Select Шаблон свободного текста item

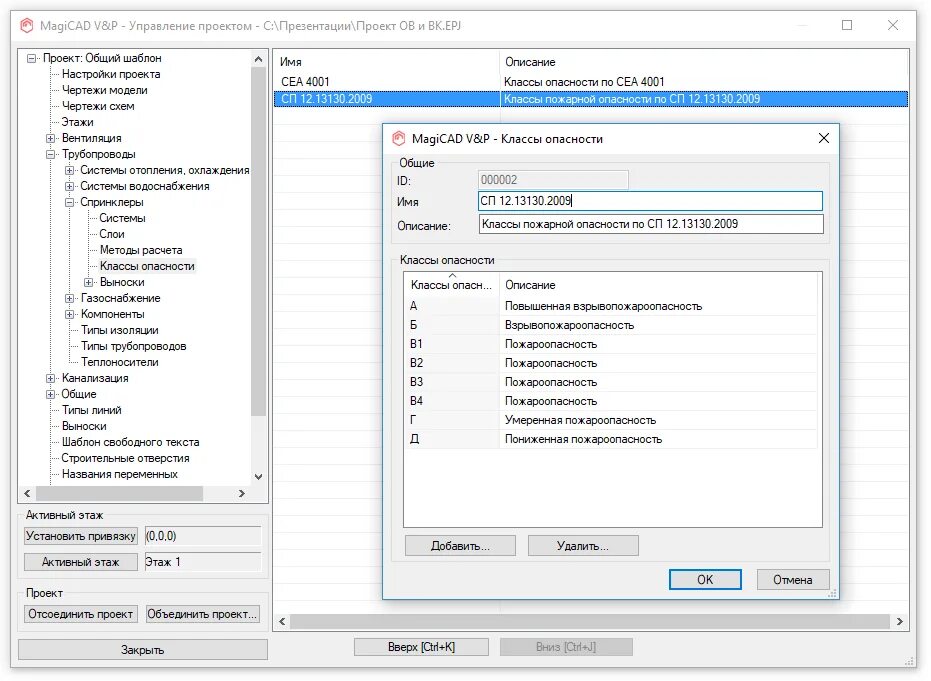tap(131, 443)
